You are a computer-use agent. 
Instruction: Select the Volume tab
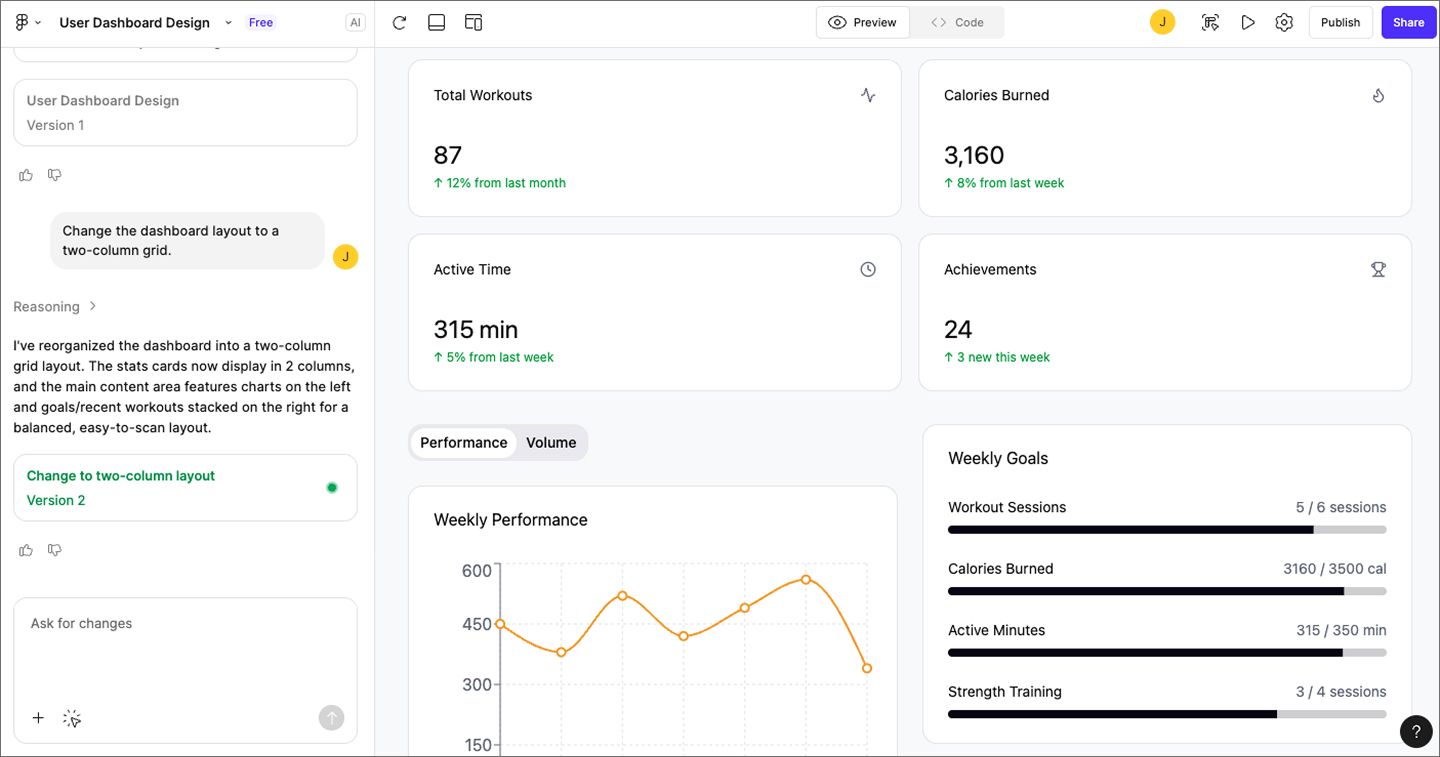click(551, 442)
